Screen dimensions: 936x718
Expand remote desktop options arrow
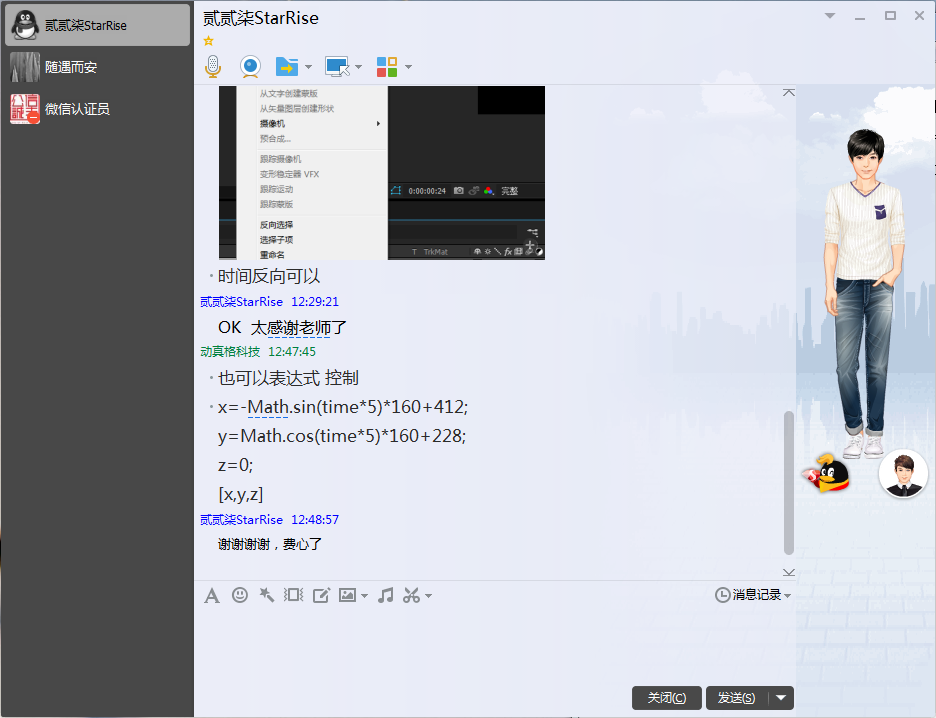coord(358,67)
